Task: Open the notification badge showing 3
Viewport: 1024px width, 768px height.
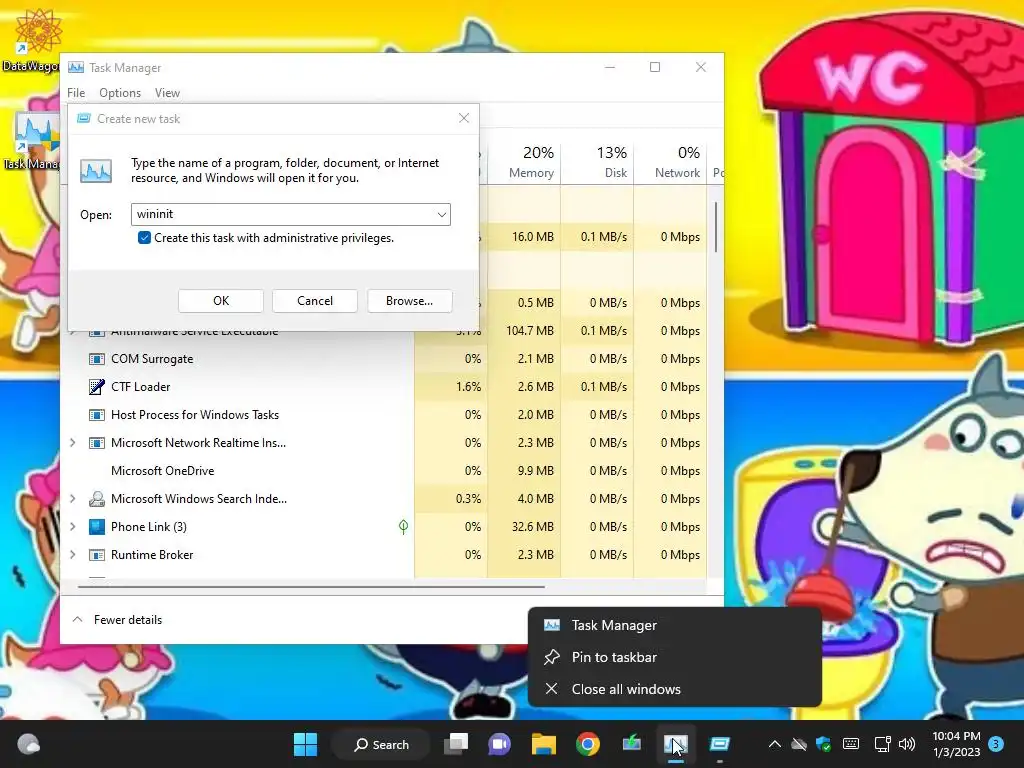Action: pyautogui.click(x=996, y=744)
